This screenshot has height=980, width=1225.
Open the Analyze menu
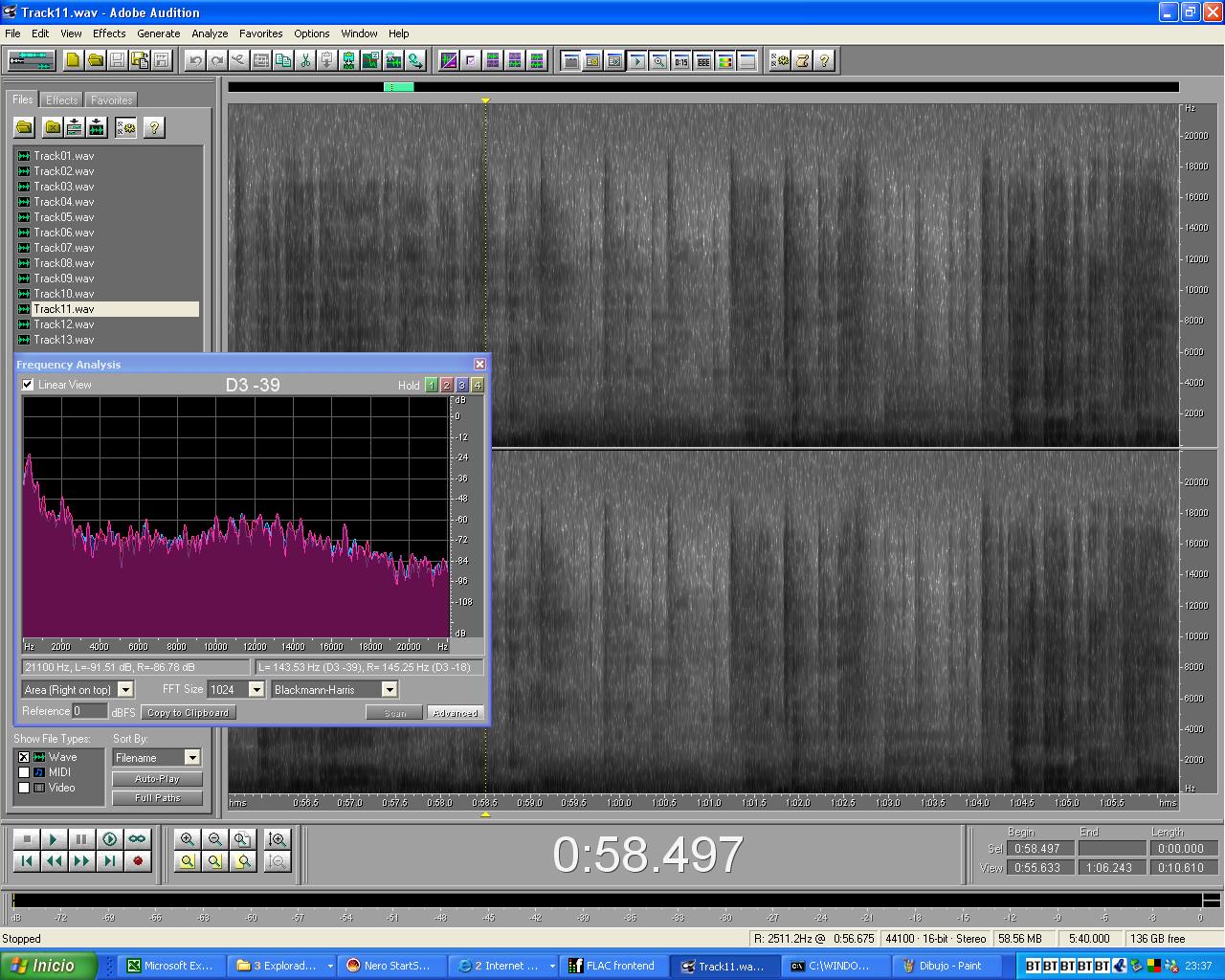[210, 33]
